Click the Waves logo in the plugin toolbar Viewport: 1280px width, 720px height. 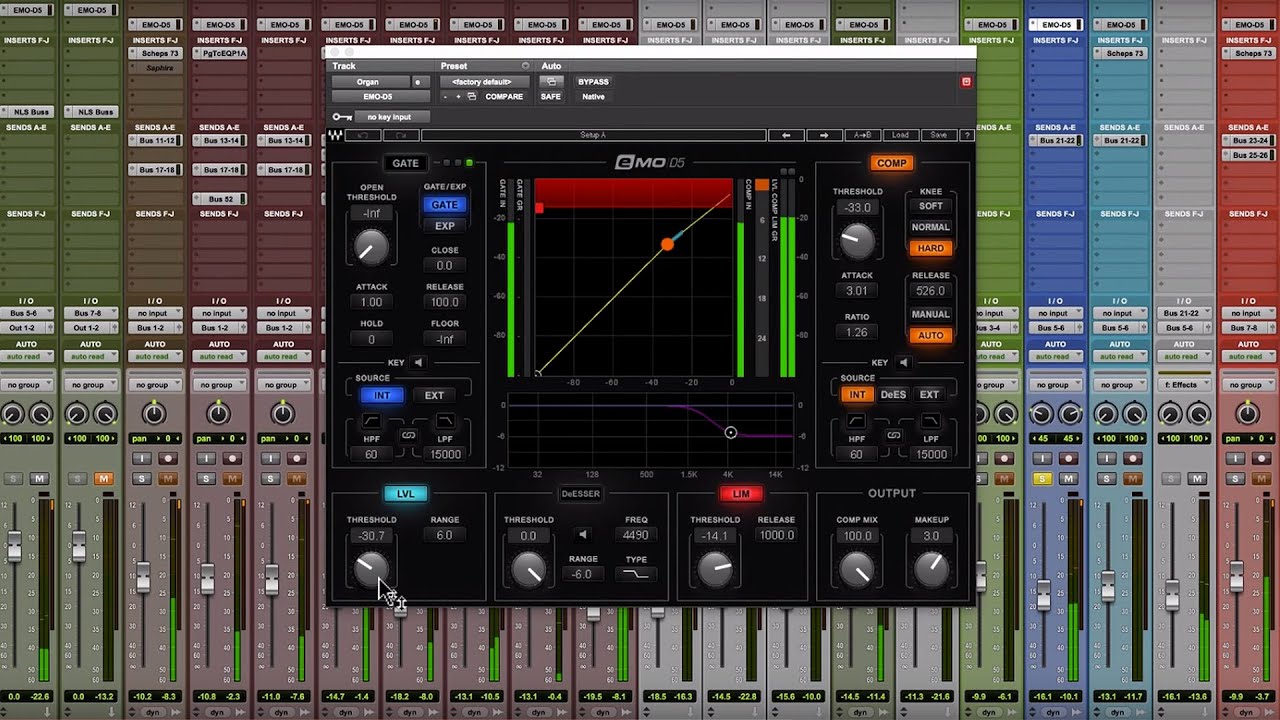335,135
